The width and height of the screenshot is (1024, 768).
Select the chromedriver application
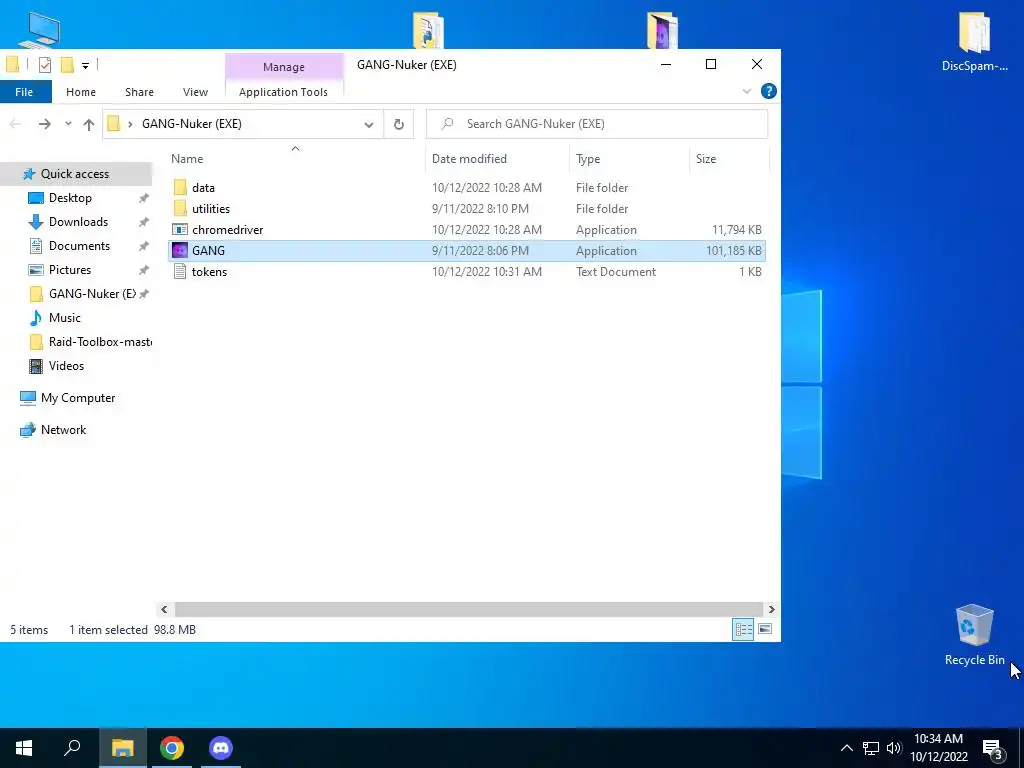(x=466, y=229)
